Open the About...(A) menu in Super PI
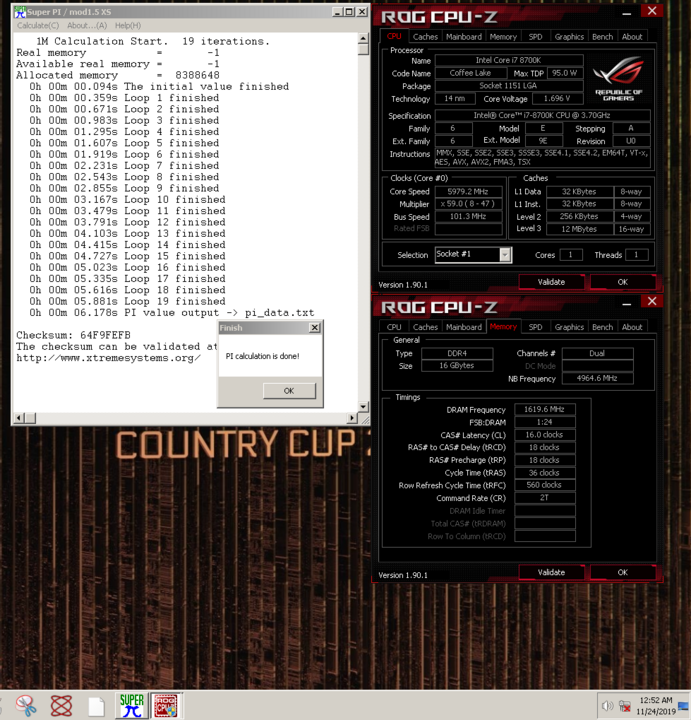 [87, 26]
